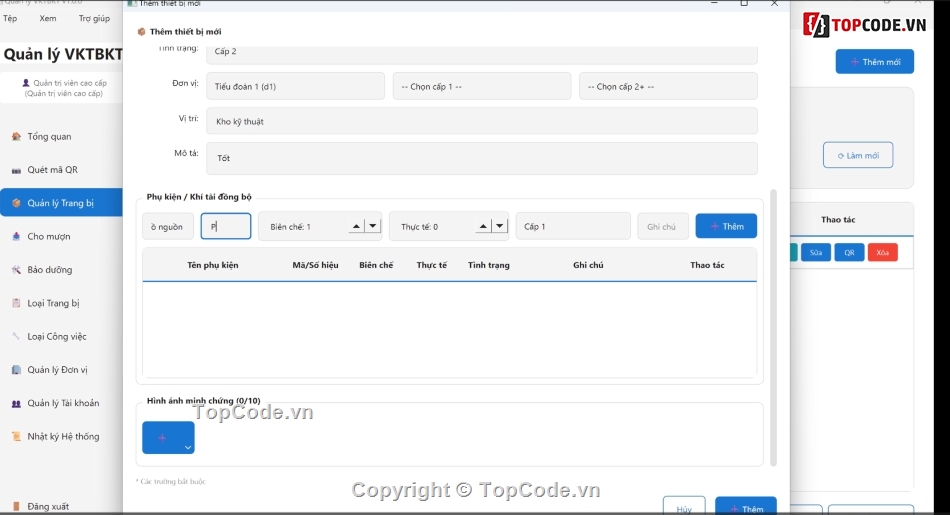Click bottom Thêm to save new equipment
Screen dimensions: 950x515
746,508
